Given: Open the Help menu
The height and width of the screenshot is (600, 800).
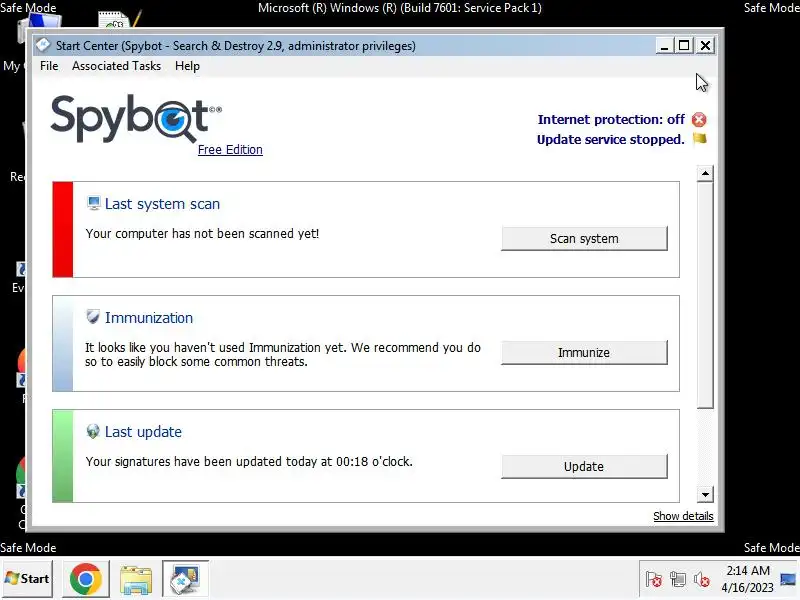Looking at the screenshot, I should (x=187, y=66).
